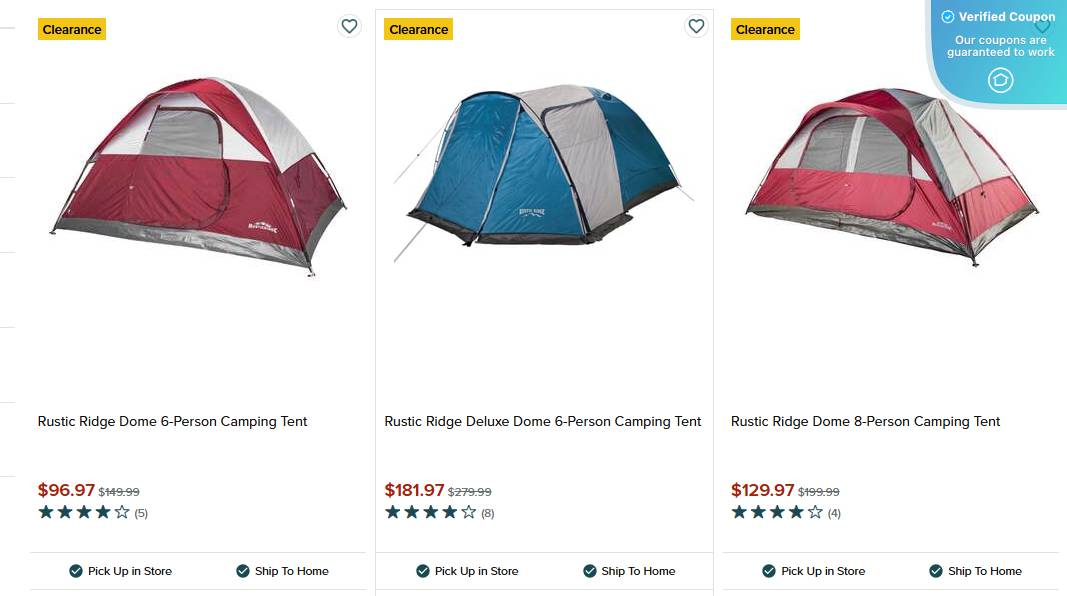
Task: Favorite the Deluxe Dome 6-Person tent heart
Action: (x=696, y=26)
